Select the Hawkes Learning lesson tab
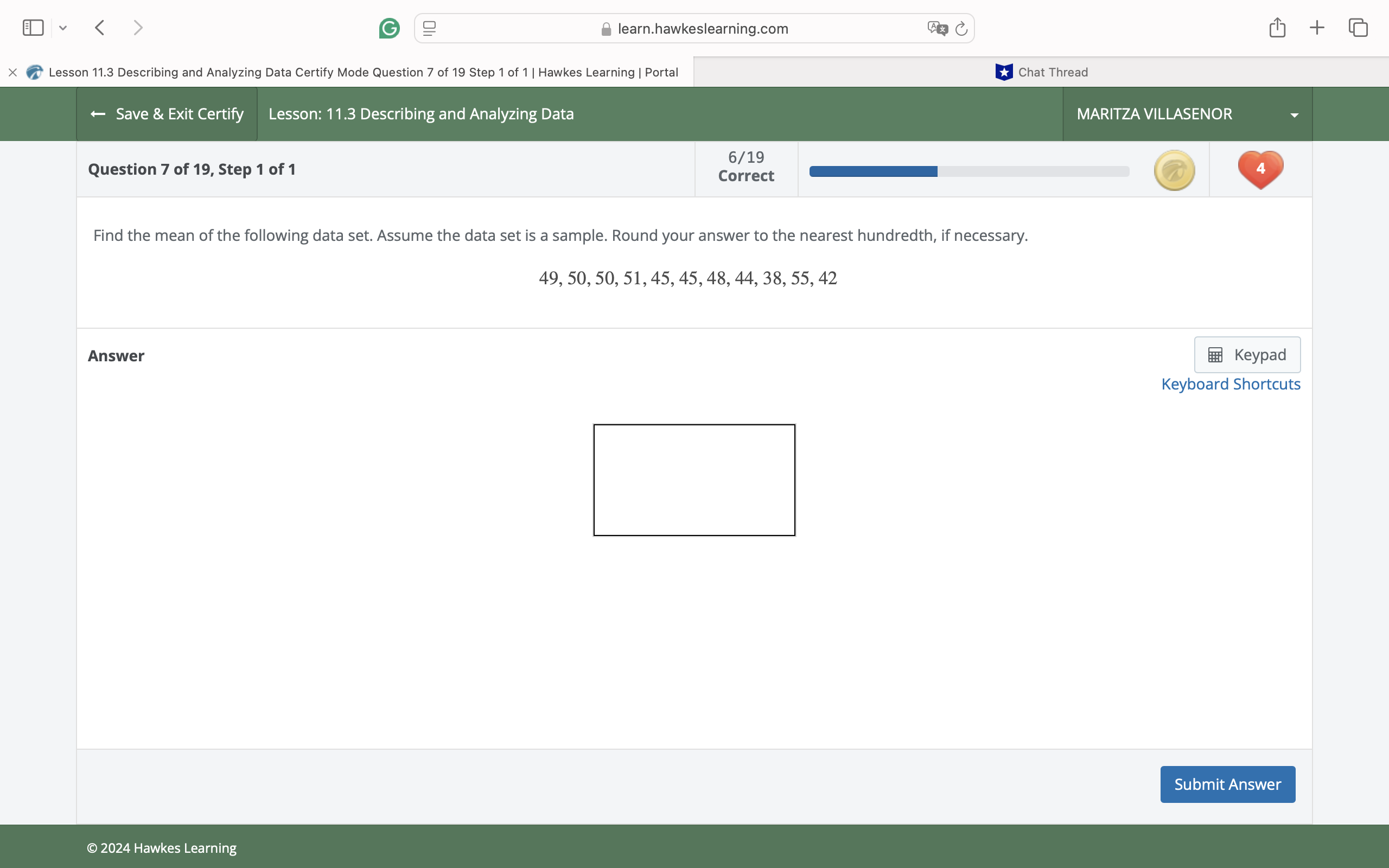1389x868 pixels. (x=345, y=72)
